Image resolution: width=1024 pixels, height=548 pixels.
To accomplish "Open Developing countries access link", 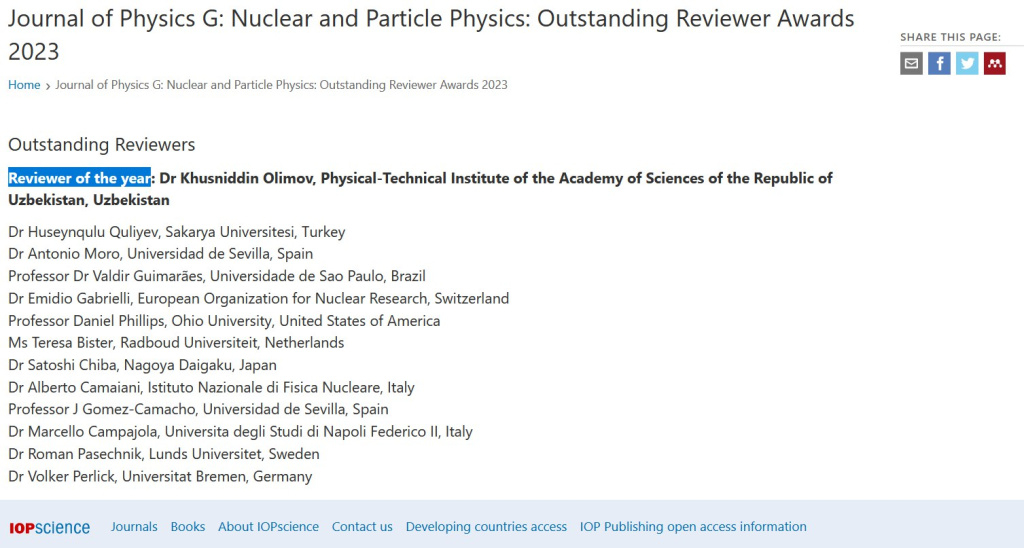I will [486, 526].
